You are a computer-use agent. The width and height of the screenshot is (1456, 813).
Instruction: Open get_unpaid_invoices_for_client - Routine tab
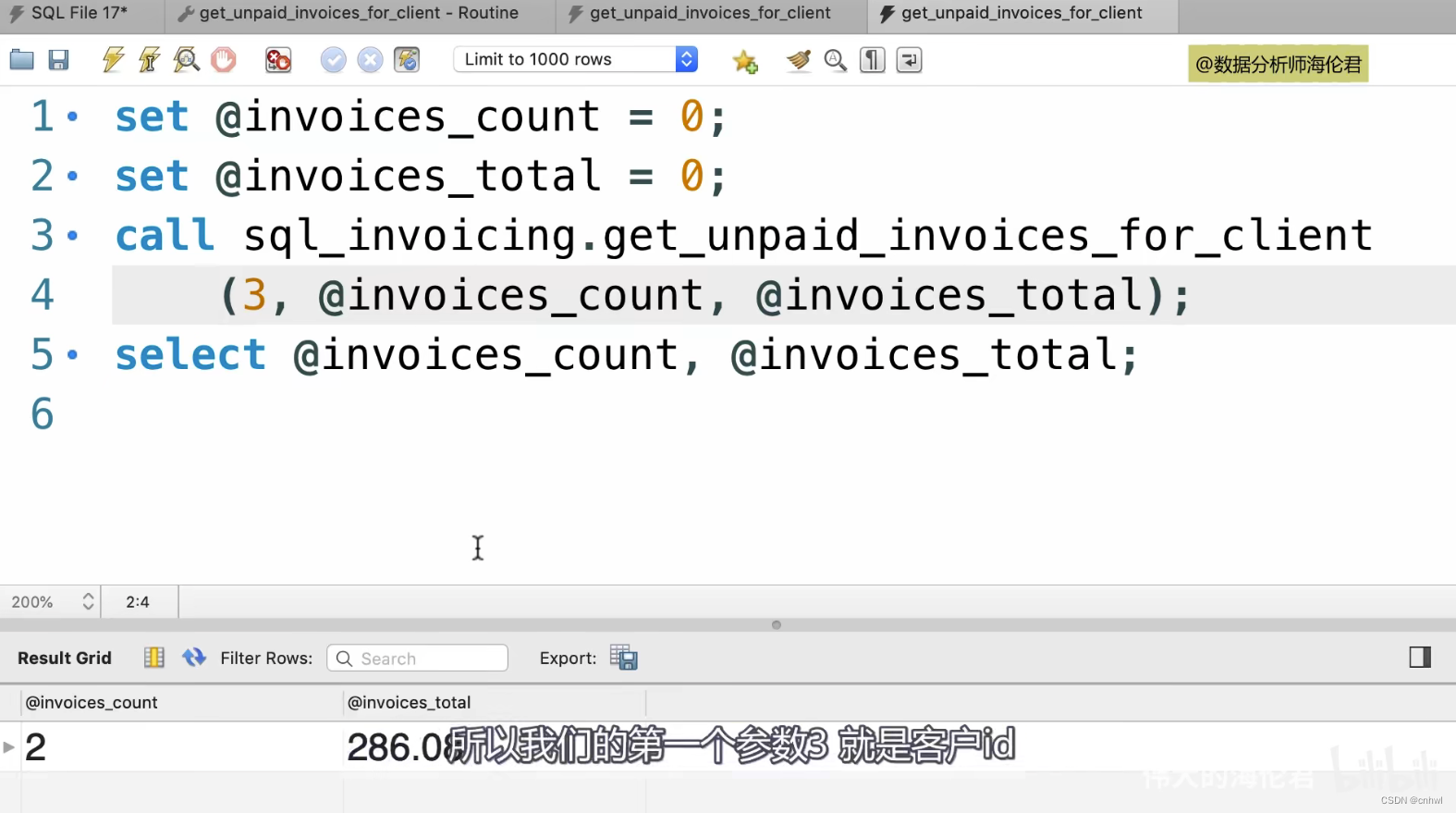tap(359, 14)
